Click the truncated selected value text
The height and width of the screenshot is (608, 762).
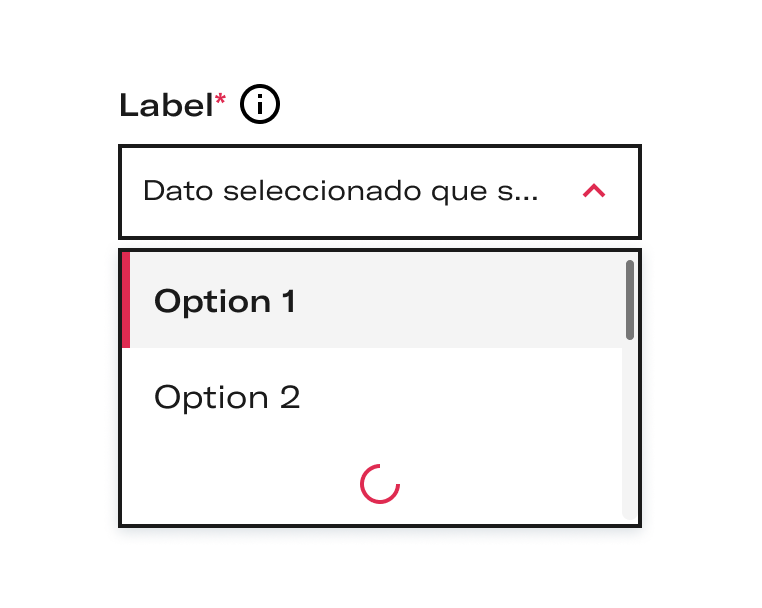pyautogui.click(x=341, y=191)
